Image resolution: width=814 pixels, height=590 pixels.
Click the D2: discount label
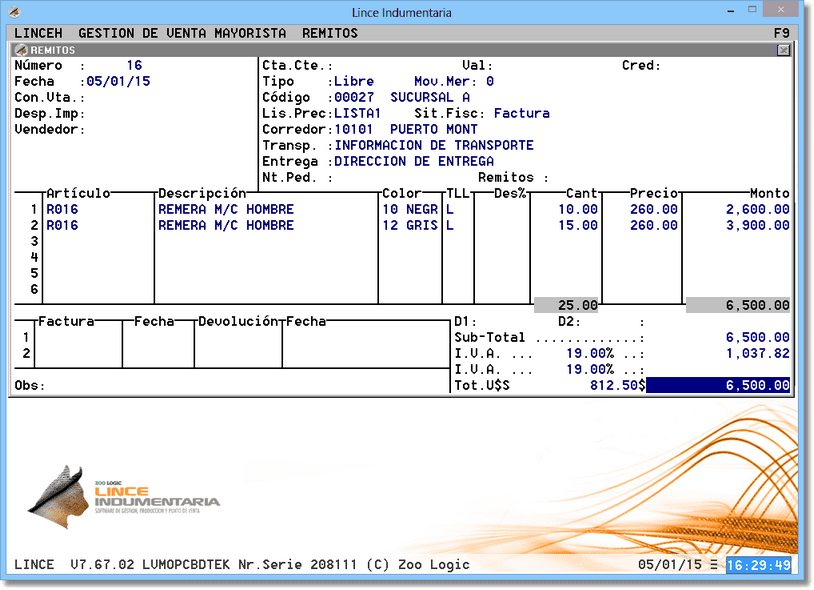[569, 322]
